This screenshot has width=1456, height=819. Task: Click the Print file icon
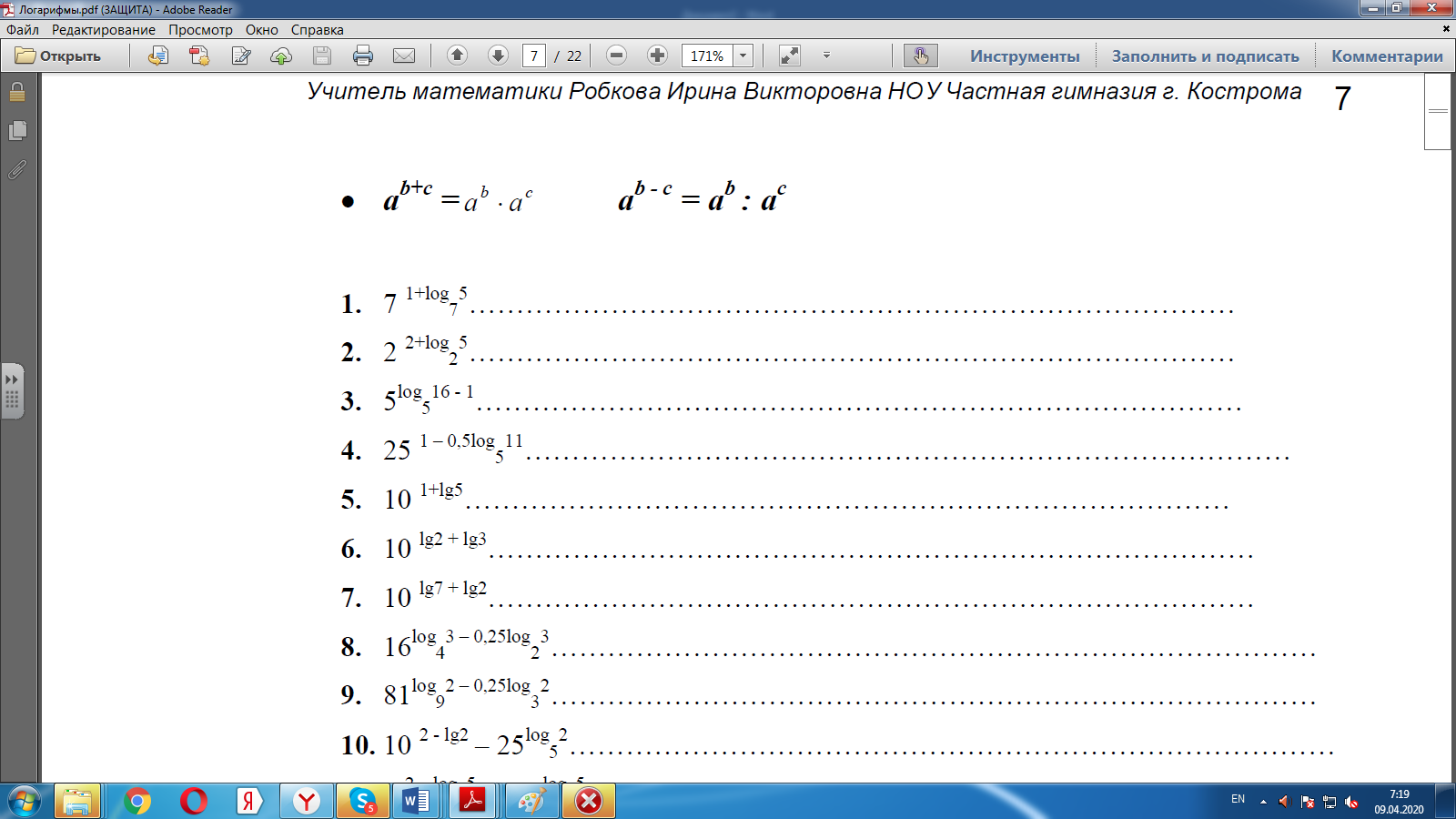(x=363, y=56)
